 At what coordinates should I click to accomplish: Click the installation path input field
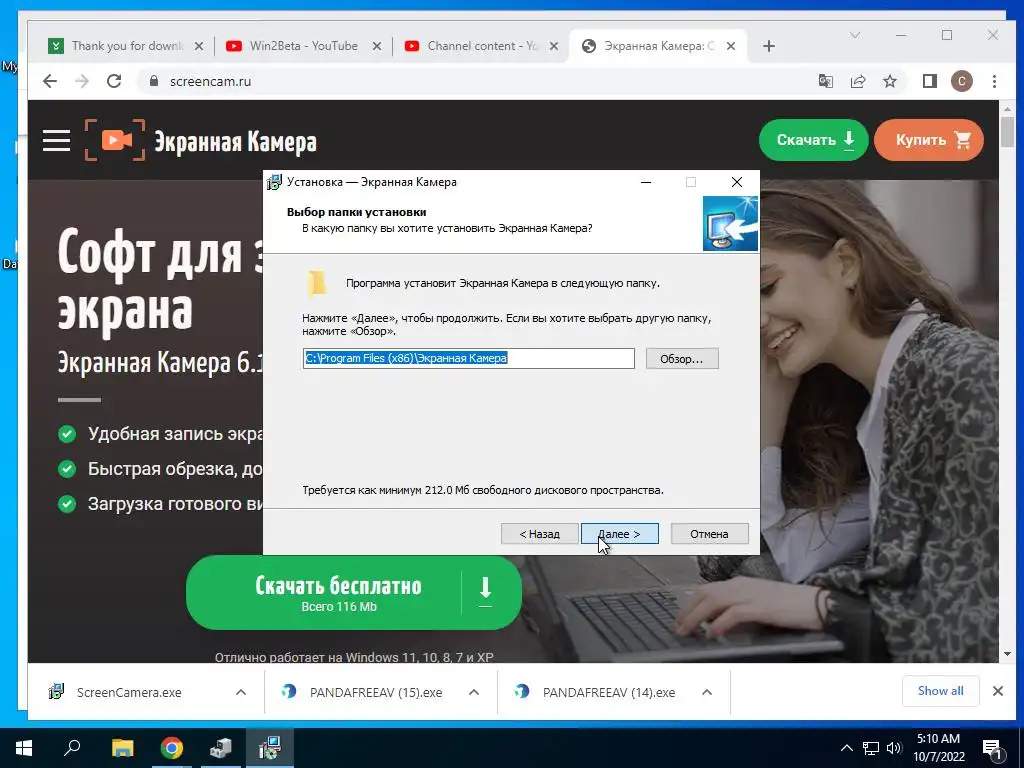pyautogui.click(x=468, y=358)
